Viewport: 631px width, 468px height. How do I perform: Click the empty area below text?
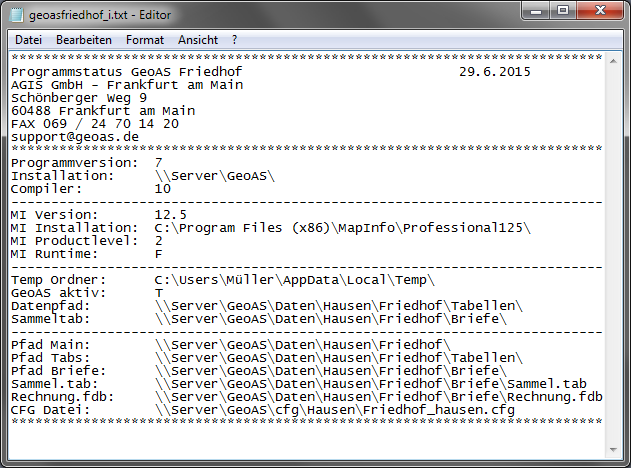[306, 441]
